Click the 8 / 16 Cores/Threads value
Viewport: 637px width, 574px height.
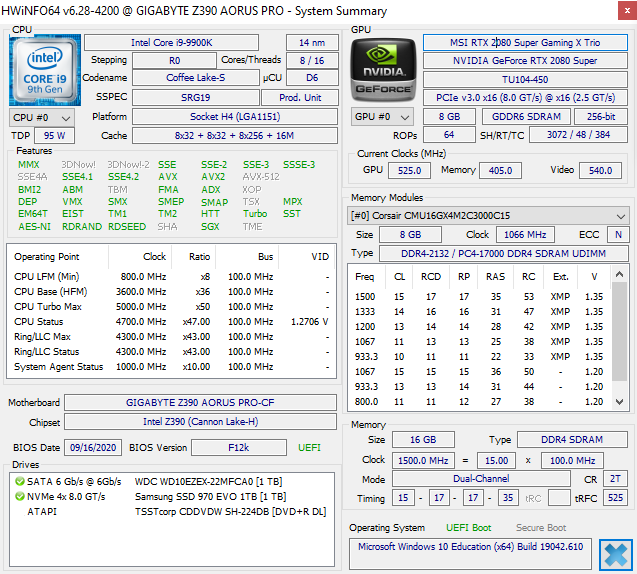[x=312, y=61]
